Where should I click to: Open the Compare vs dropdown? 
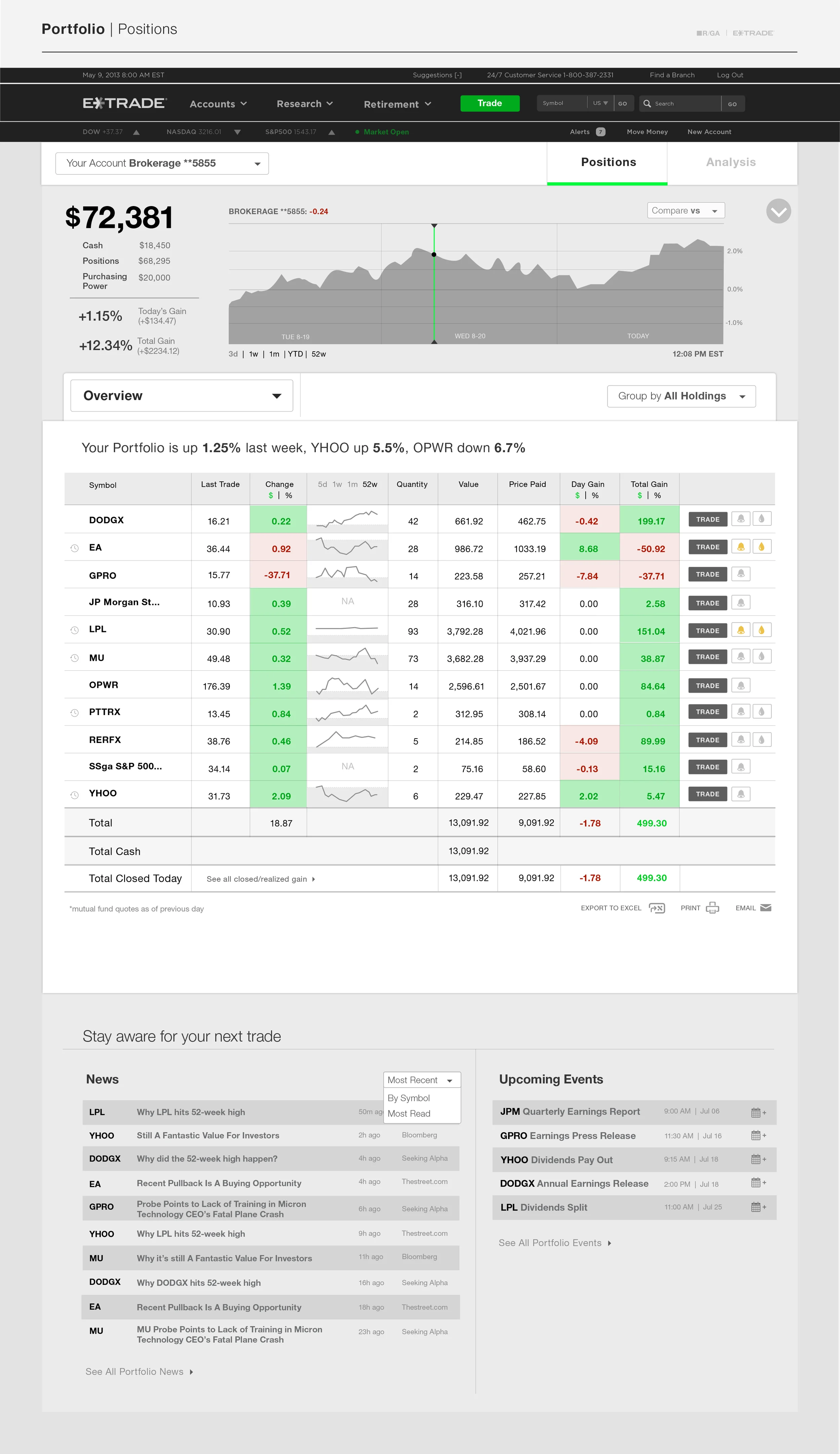coord(685,210)
